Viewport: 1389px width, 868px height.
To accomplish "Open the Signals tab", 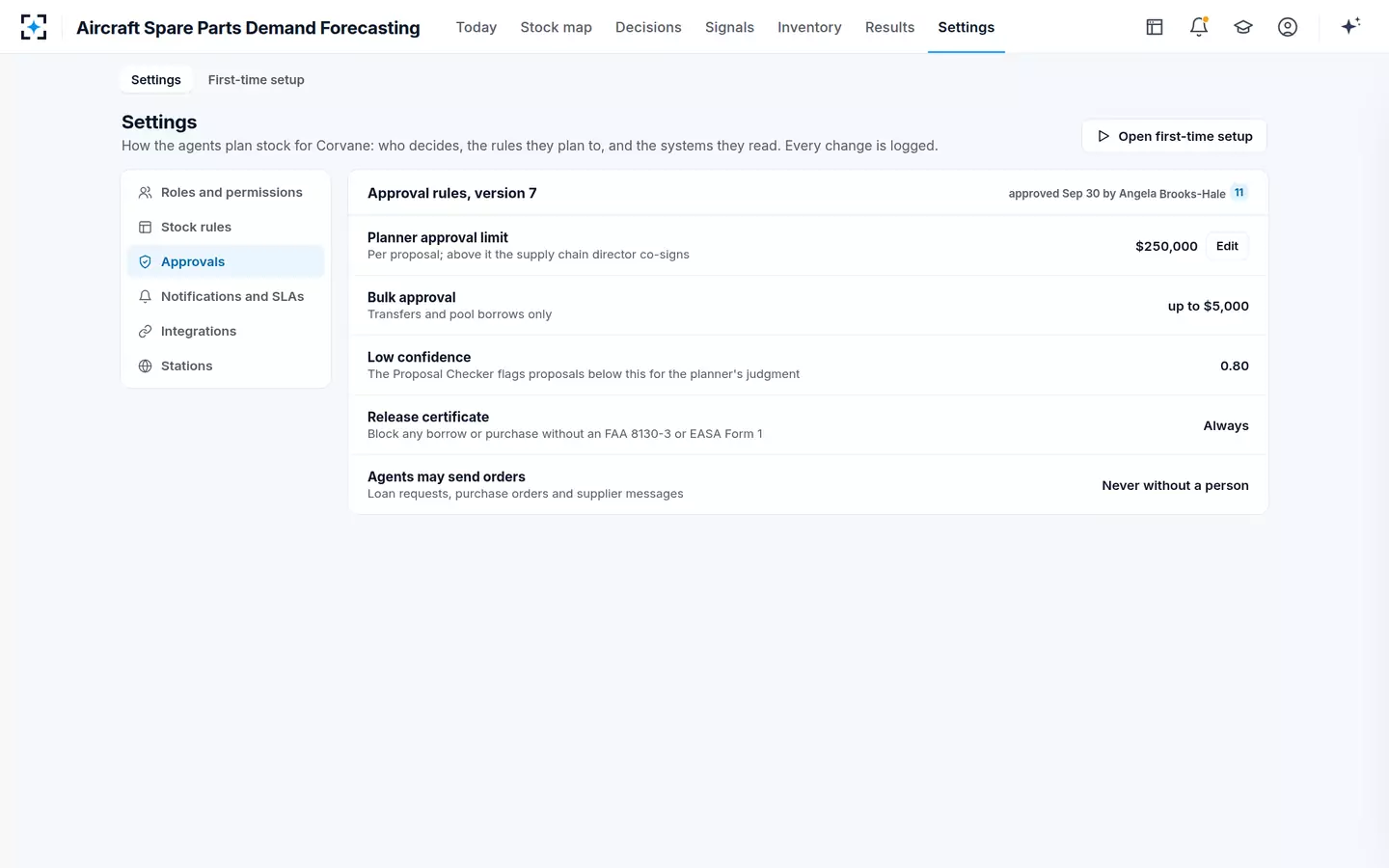I will [729, 27].
